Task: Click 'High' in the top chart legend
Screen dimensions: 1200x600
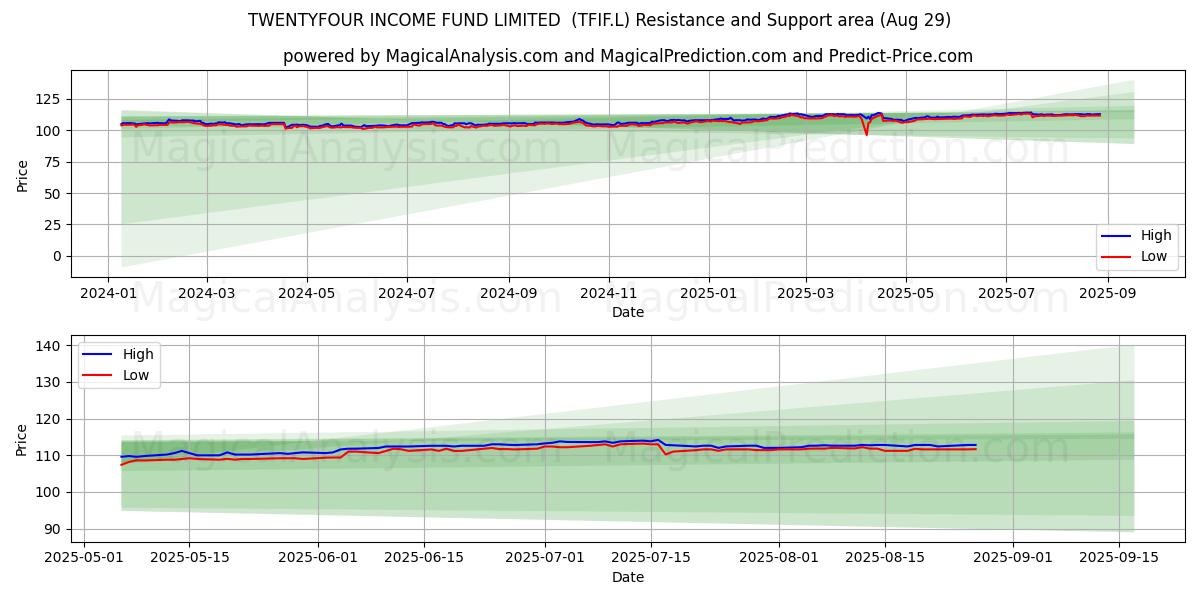Action: [x=1156, y=236]
